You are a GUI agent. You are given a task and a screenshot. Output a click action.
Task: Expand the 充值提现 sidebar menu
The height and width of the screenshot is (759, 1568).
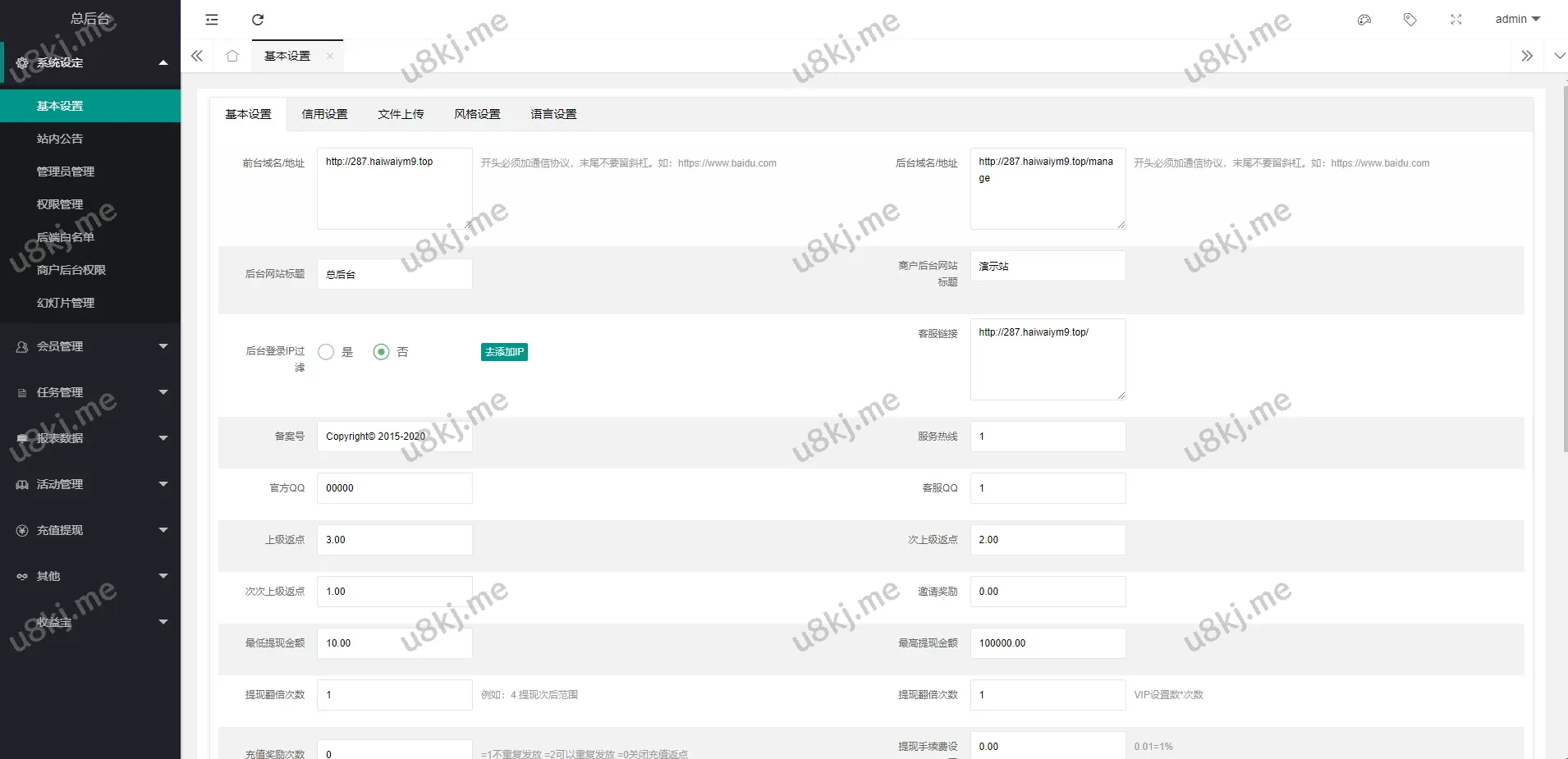(90, 530)
